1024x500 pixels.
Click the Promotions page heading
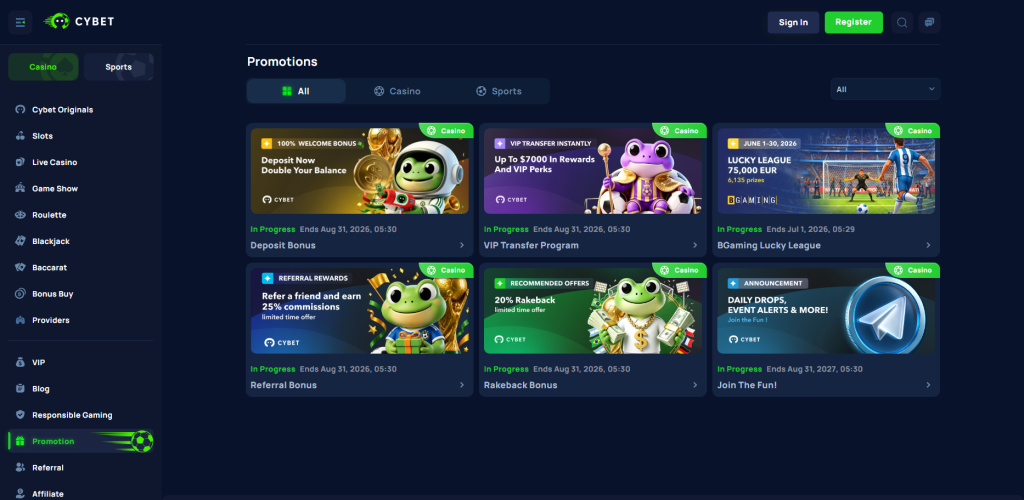tap(282, 62)
